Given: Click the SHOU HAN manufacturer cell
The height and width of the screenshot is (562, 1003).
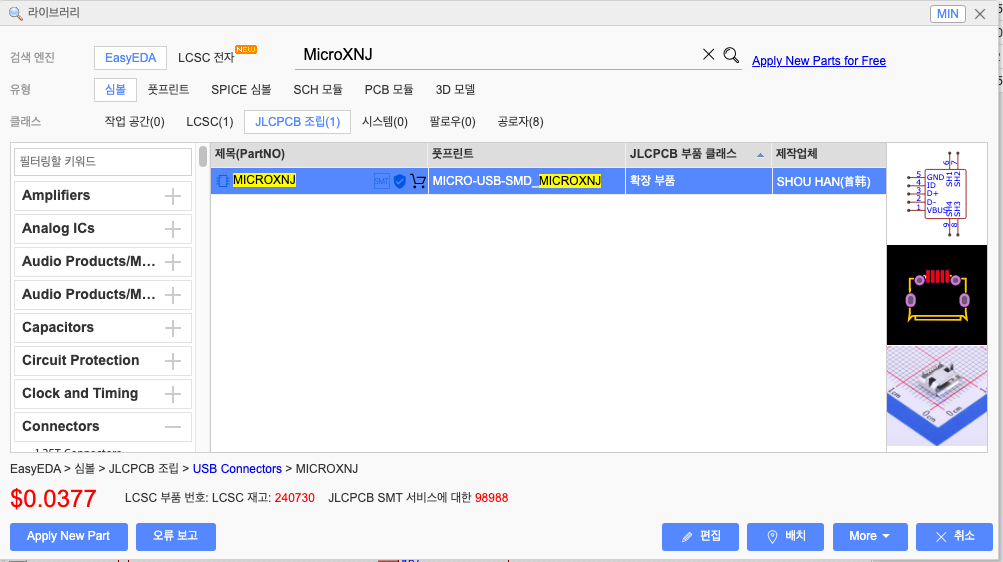Looking at the screenshot, I should point(829,181).
